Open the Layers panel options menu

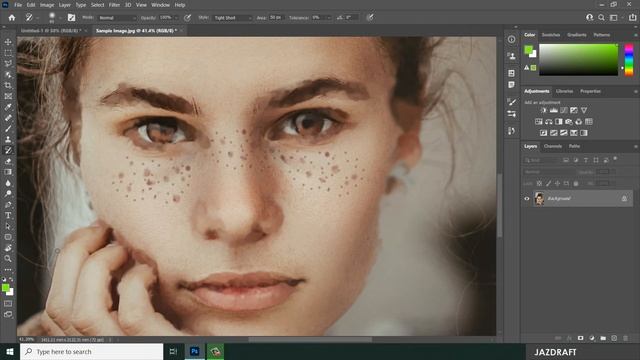636,147
